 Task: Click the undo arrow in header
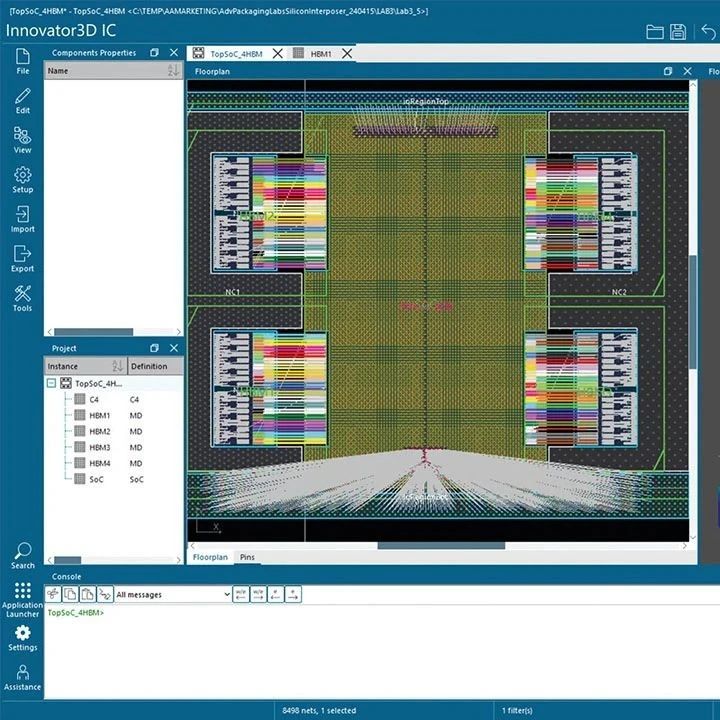tap(709, 32)
